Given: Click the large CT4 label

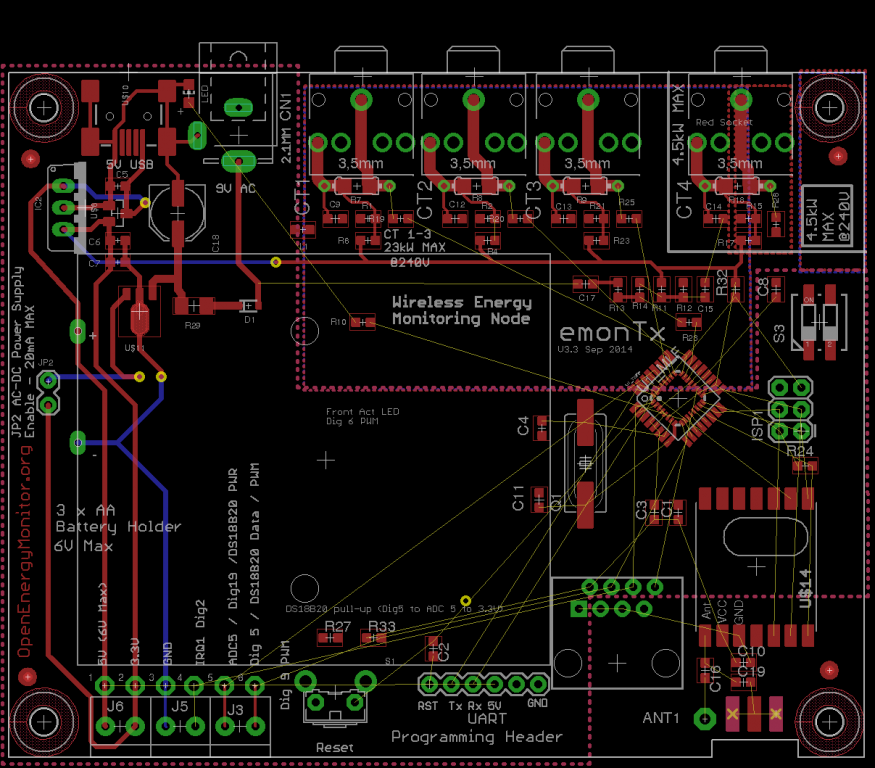Looking at the screenshot, I should (684, 199).
